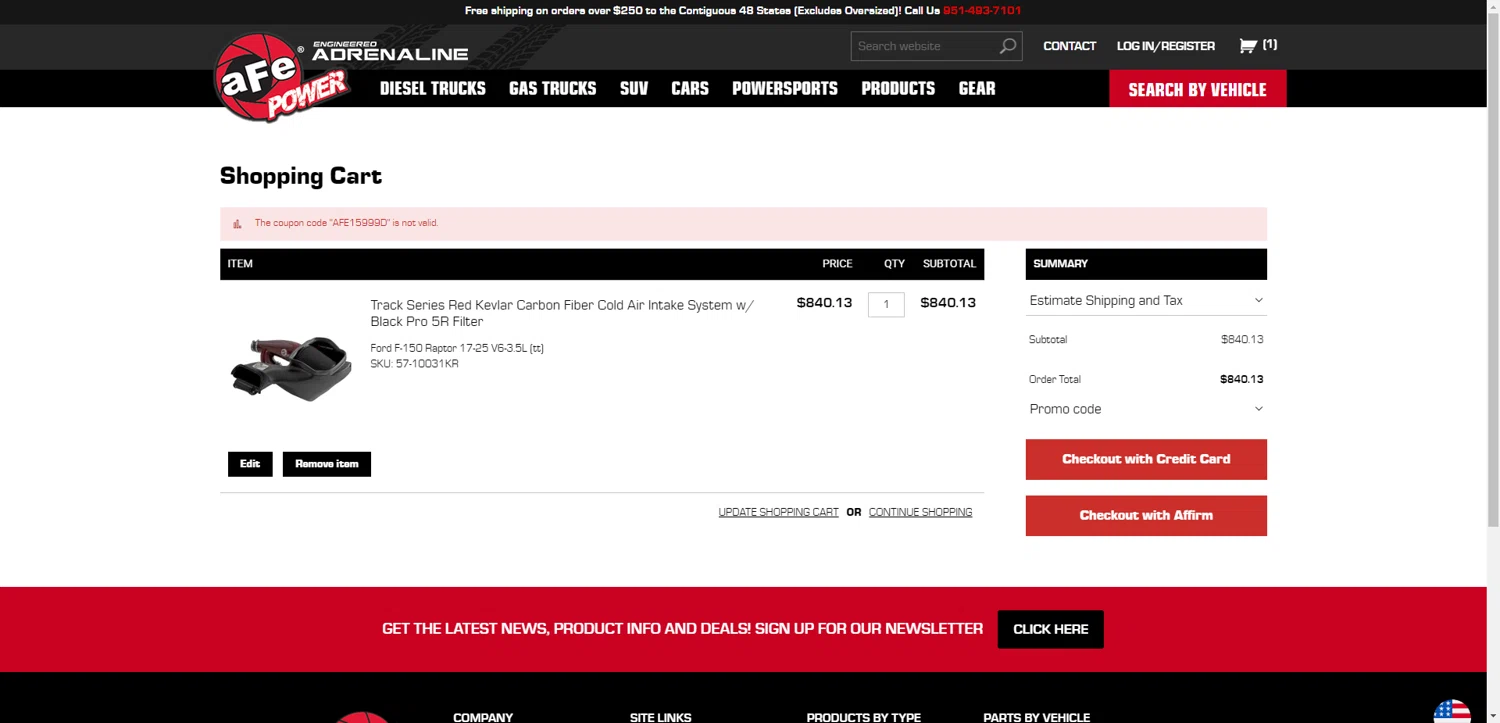1500x723 pixels.
Task: Click the footer Parts By Vehicle heading
Action: [1036, 717]
